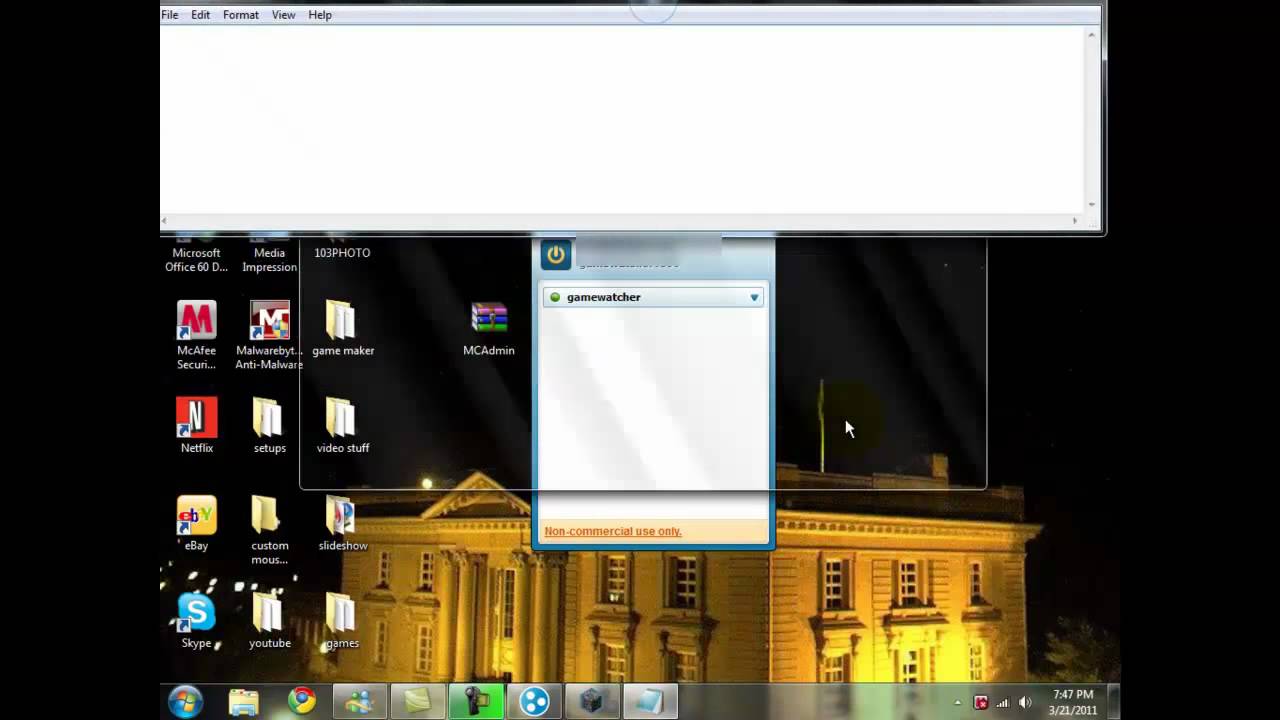Select the youtube folder

click(269, 621)
